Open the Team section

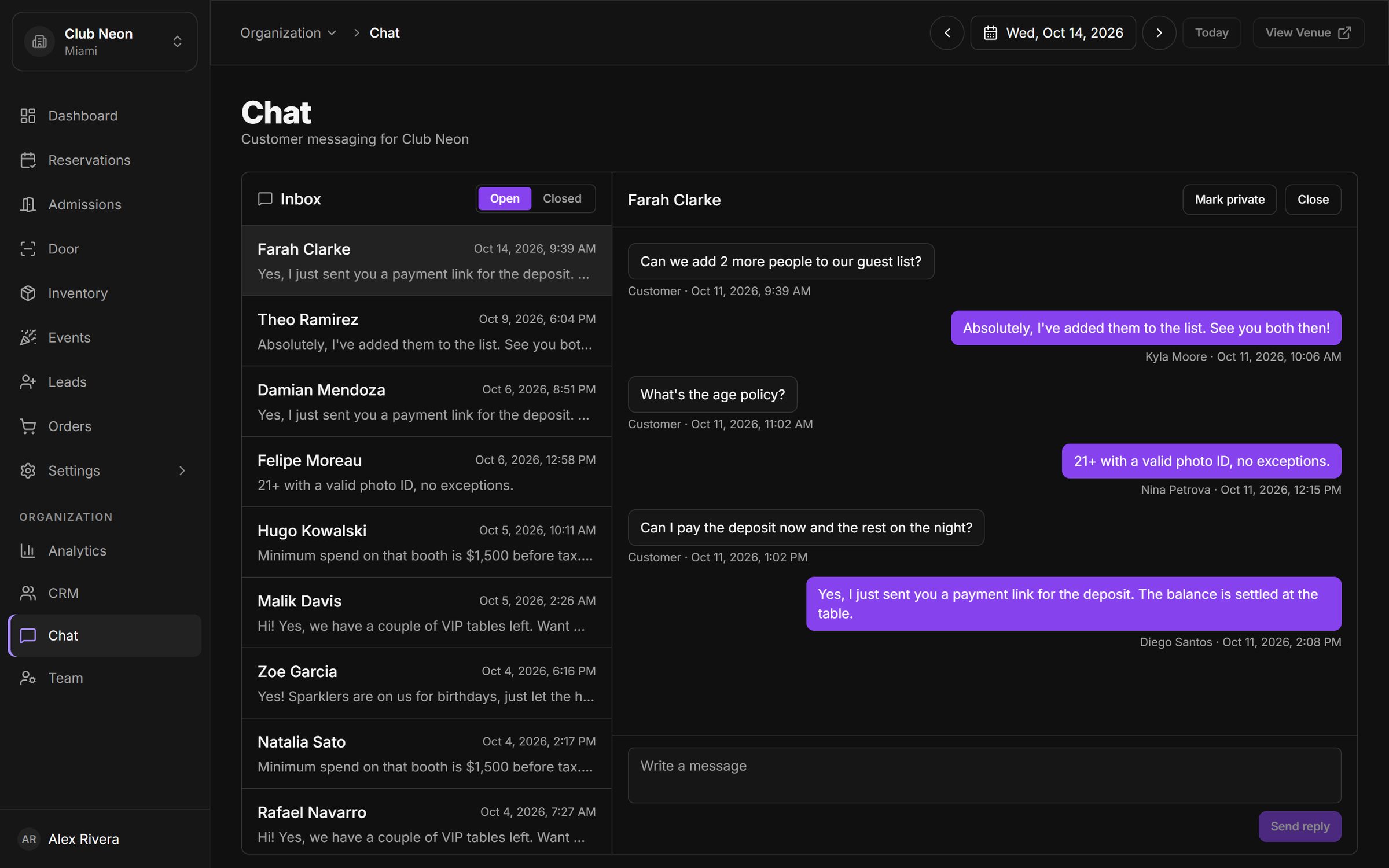coord(104,678)
